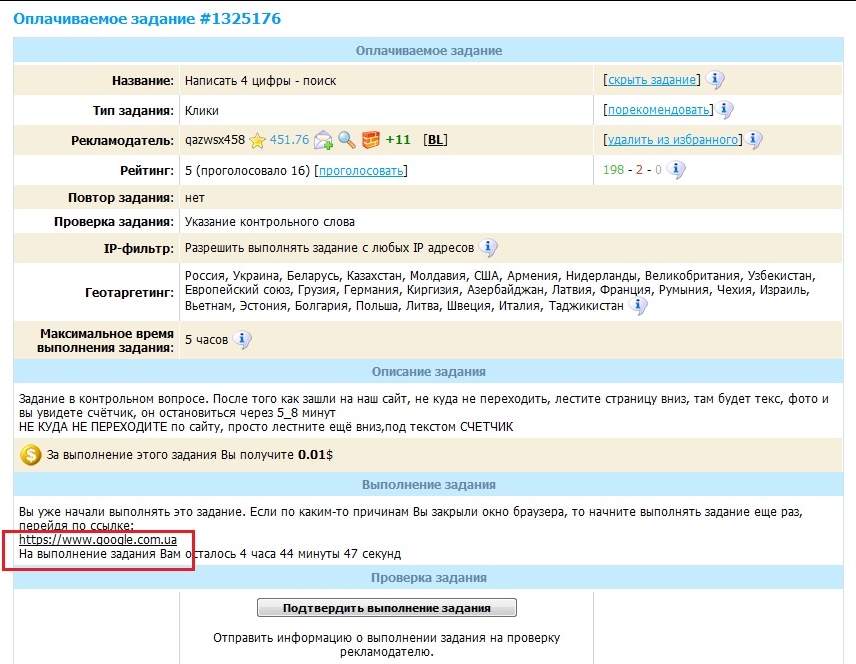856x664 pixels.
Task: Open the info bubble next to recommend link
Action: click(x=724, y=110)
